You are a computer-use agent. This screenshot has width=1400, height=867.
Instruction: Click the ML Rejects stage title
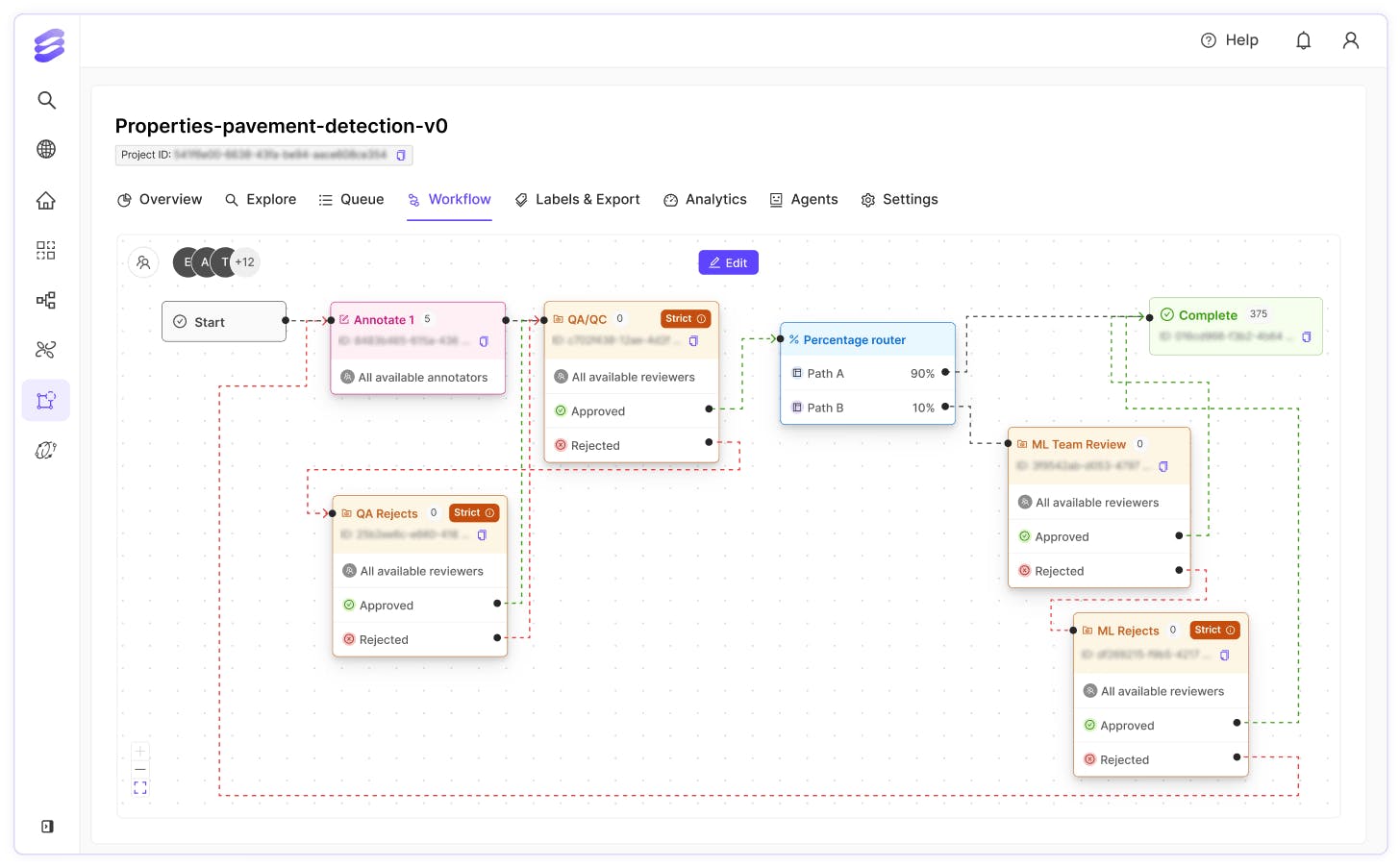click(1128, 632)
